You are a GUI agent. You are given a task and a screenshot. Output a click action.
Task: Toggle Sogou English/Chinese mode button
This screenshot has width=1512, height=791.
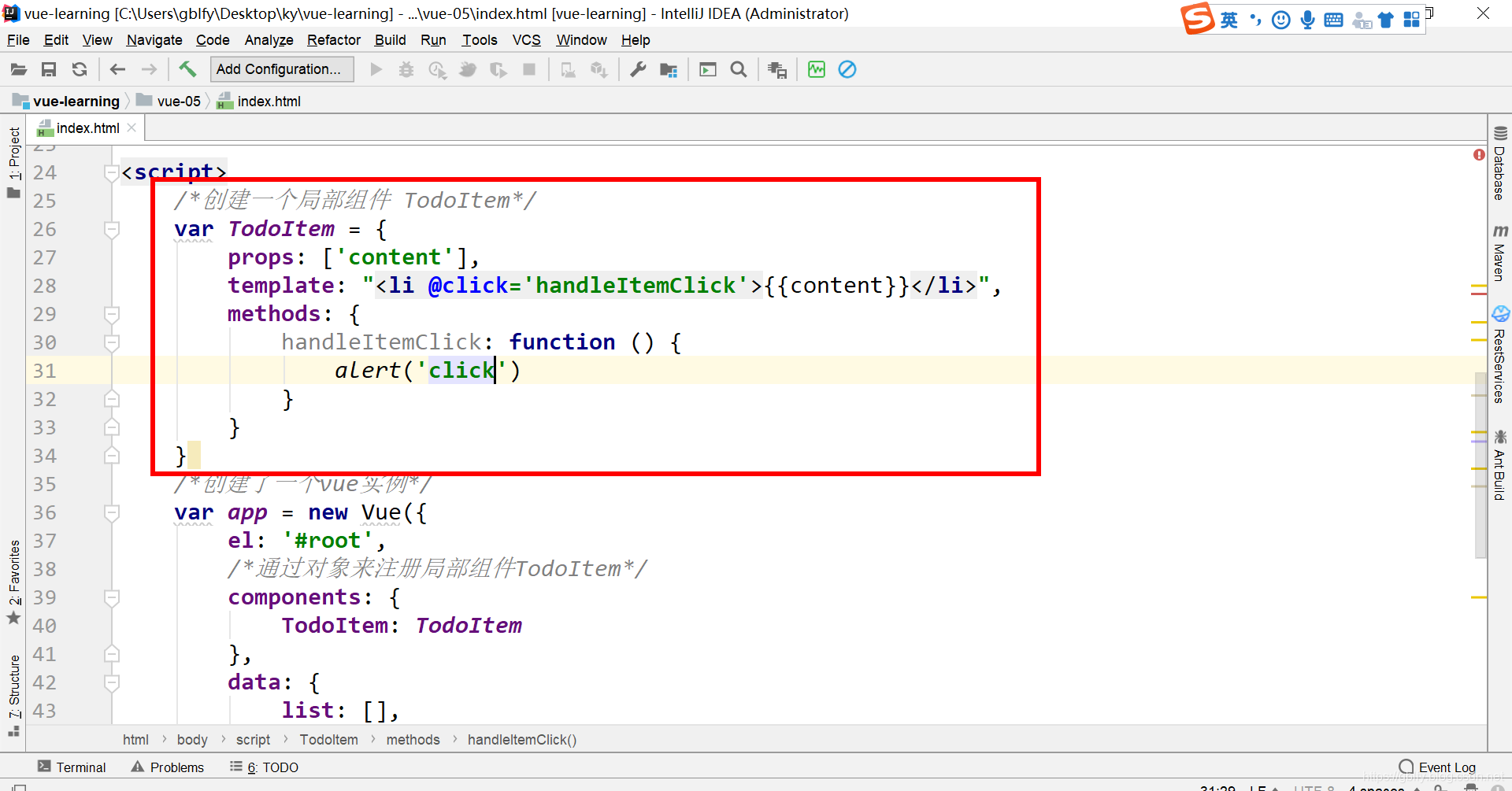coord(1229,20)
